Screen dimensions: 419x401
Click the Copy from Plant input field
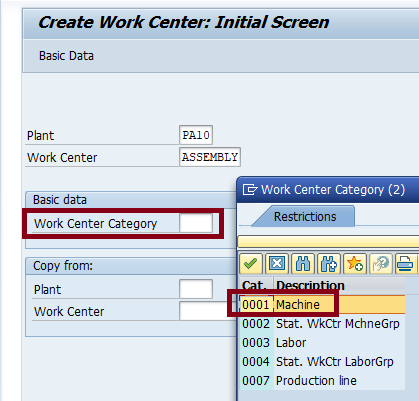[196, 289]
